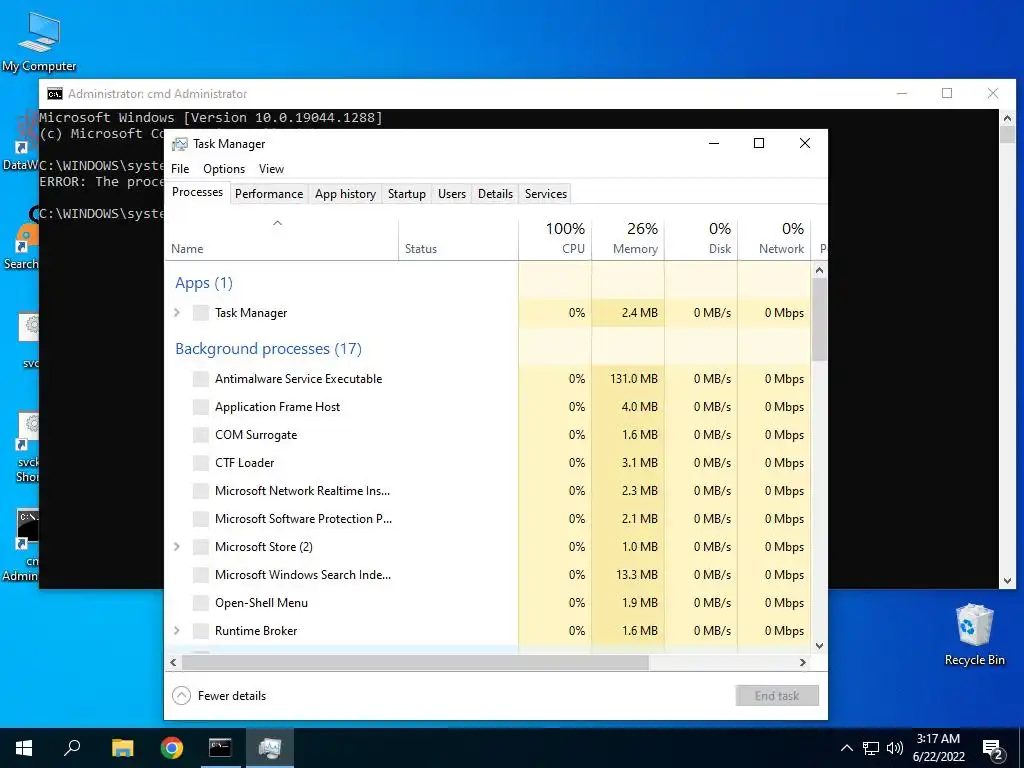Sort by Status column header
The image size is (1024, 768).
[458, 238]
